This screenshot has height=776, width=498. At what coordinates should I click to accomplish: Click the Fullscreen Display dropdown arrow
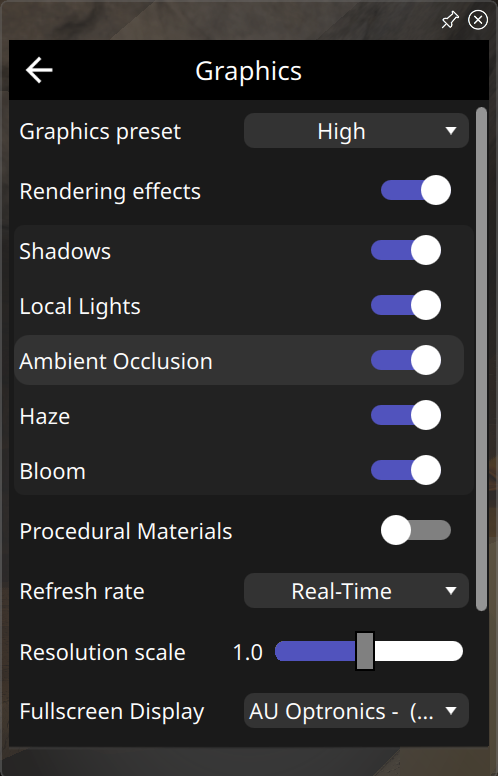tap(450, 711)
